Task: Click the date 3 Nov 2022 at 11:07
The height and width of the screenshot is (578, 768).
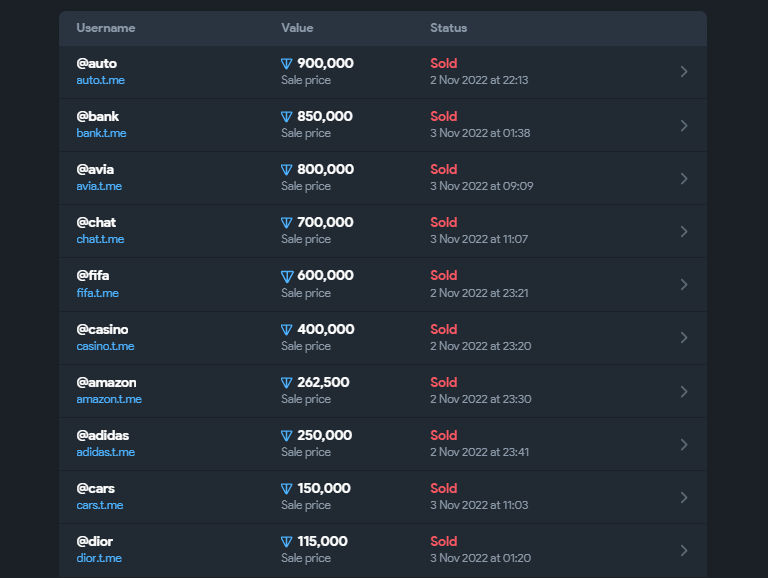Action: (x=479, y=239)
